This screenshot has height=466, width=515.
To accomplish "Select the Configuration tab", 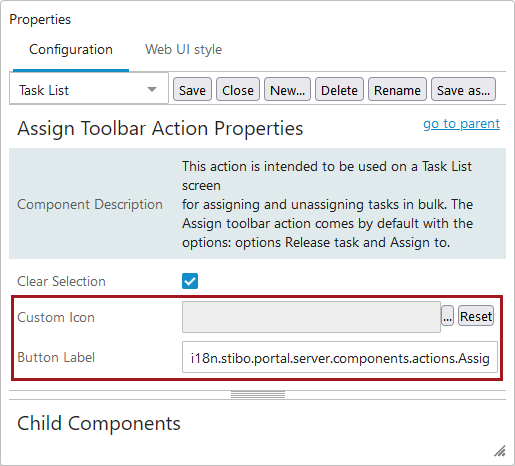I will pos(71,50).
